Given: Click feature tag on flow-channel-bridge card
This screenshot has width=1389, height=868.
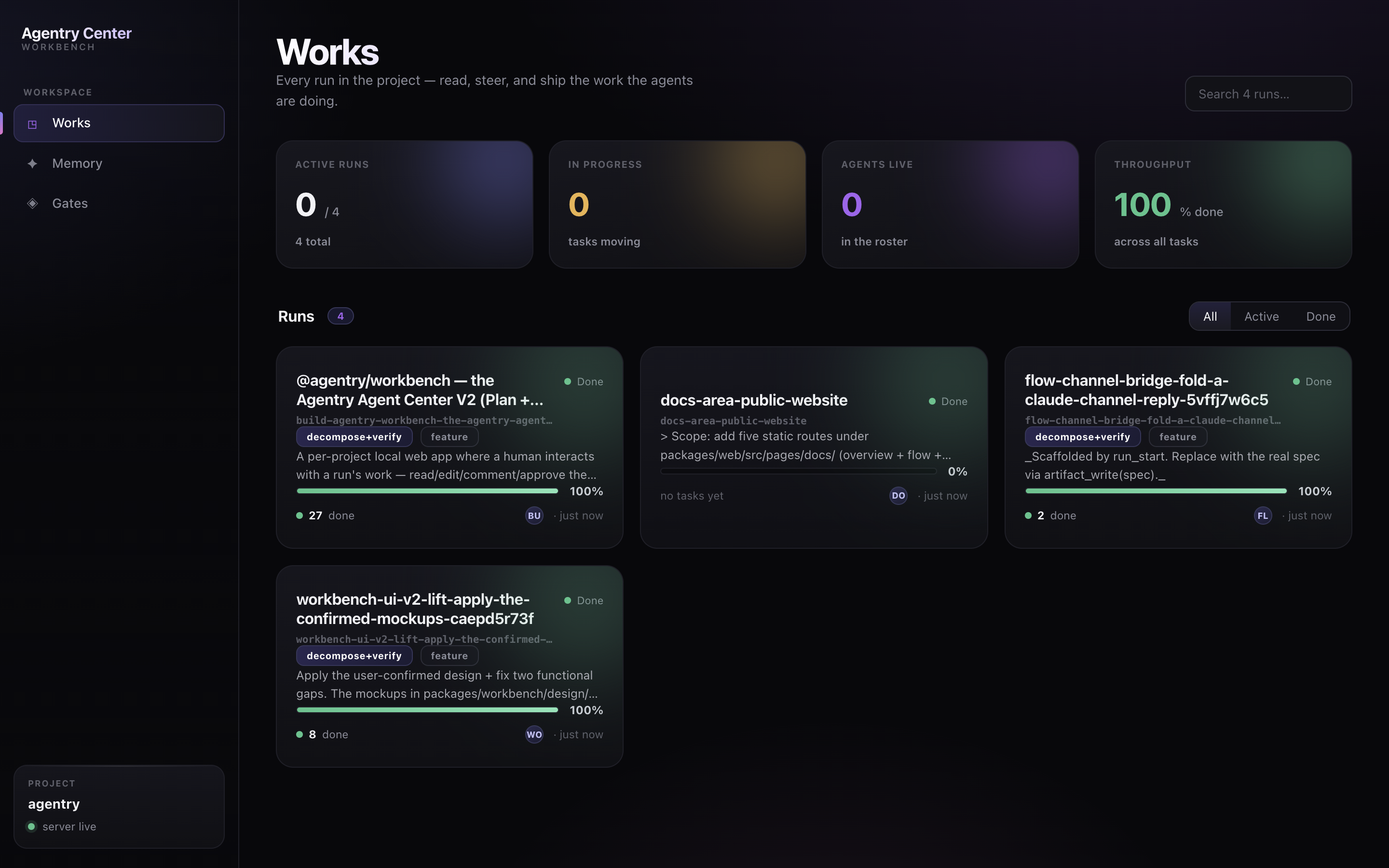Looking at the screenshot, I should point(1178,437).
